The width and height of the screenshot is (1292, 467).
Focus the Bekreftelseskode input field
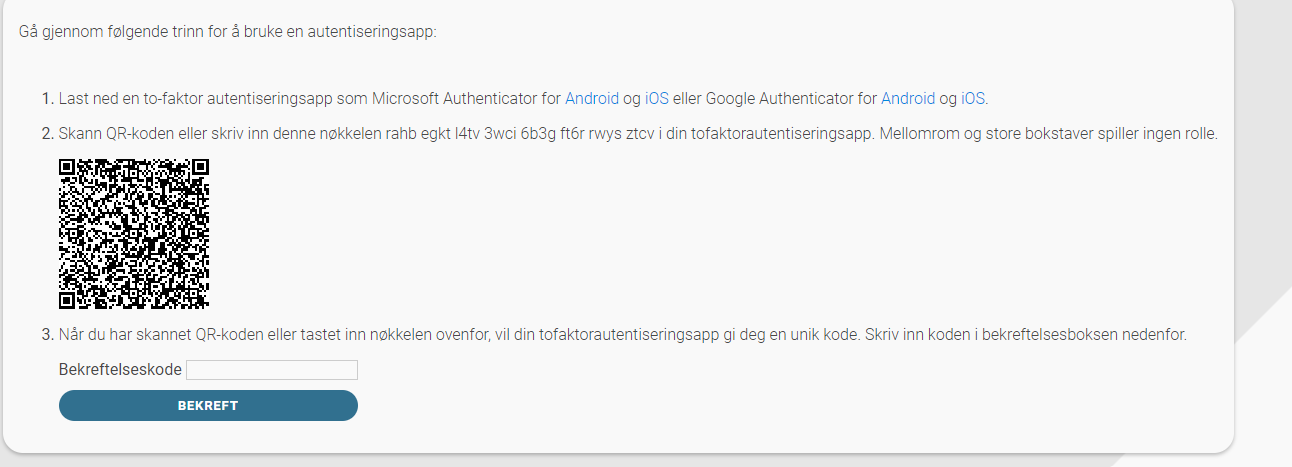pos(272,370)
